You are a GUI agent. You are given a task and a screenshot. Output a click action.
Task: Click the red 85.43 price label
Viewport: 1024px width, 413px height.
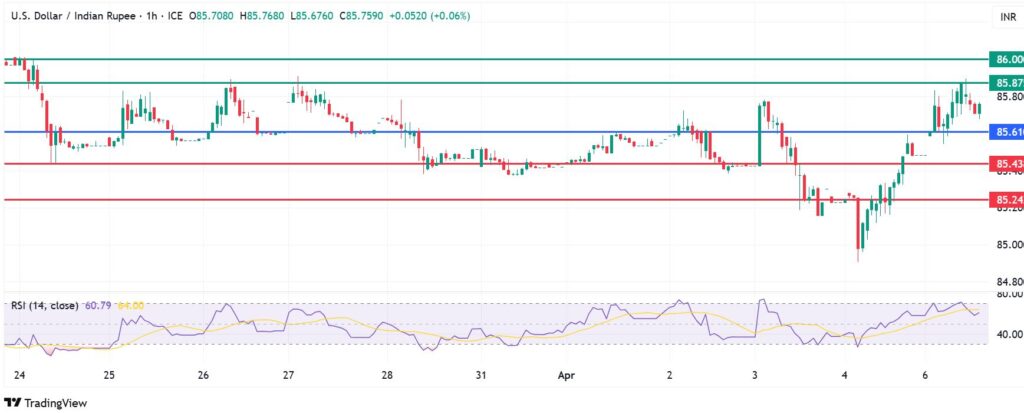1004,164
